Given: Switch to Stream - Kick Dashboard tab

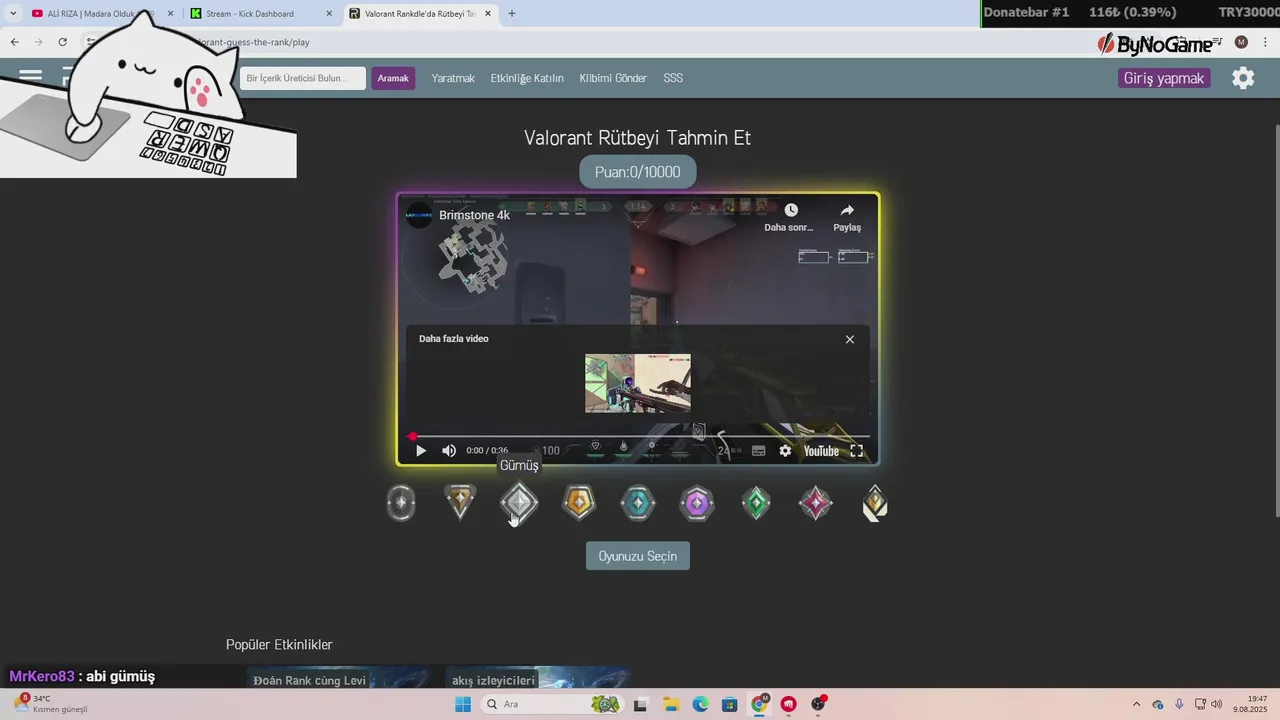Looking at the screenshot, I should coord(261,14).
